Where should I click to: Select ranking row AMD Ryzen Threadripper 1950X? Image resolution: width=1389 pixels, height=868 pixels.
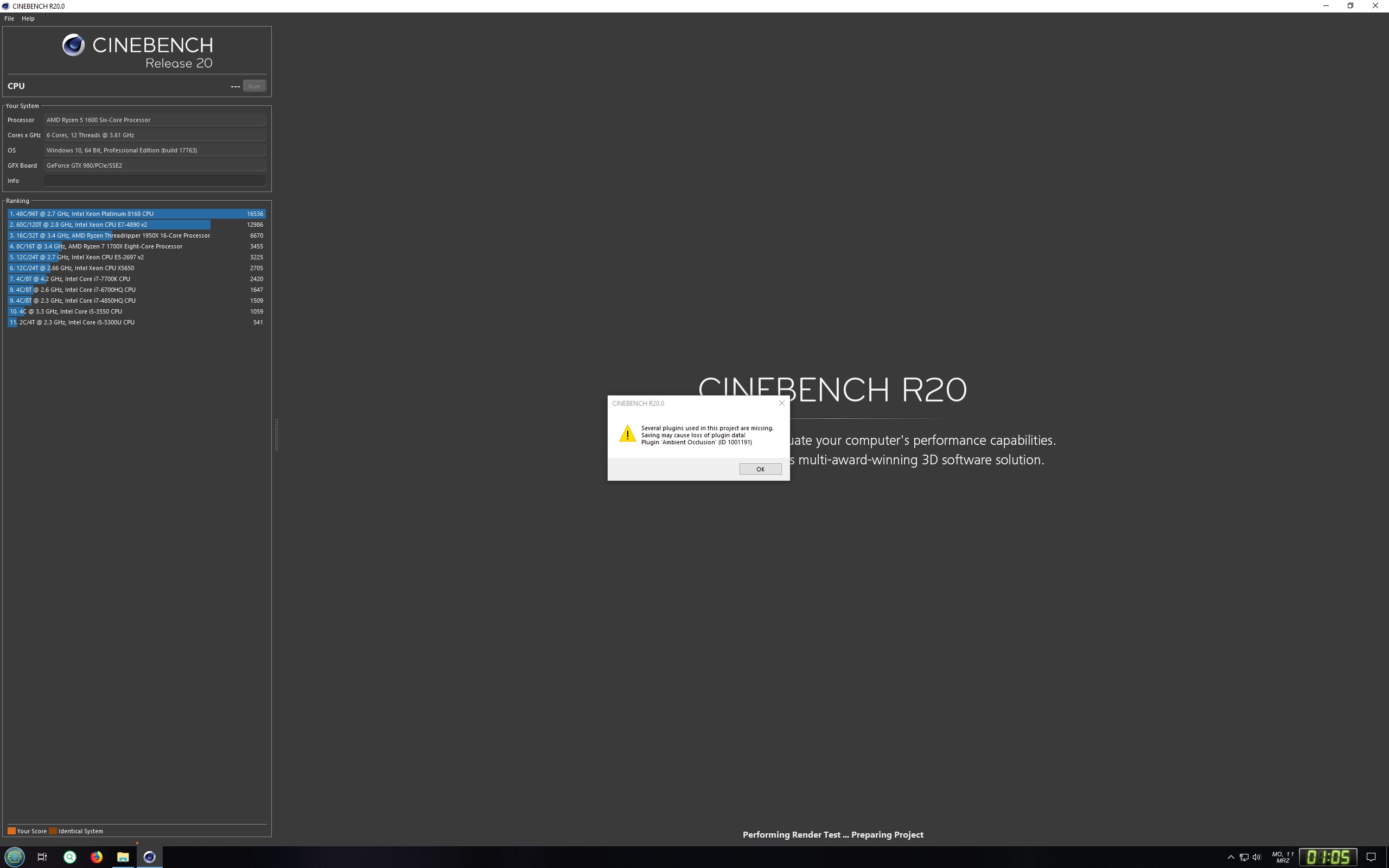point(137,235)
